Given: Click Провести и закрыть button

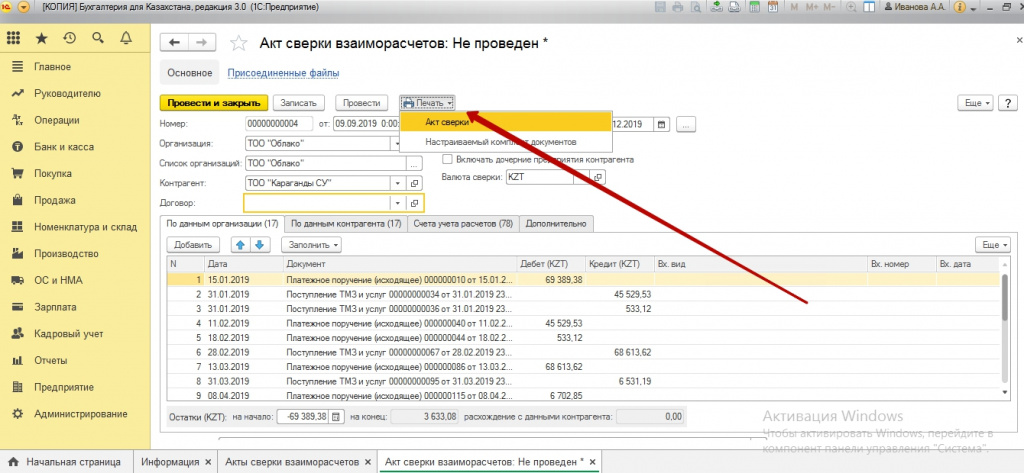Looking at the screenshot, I should pyautogui.click(x=214, y=103).
